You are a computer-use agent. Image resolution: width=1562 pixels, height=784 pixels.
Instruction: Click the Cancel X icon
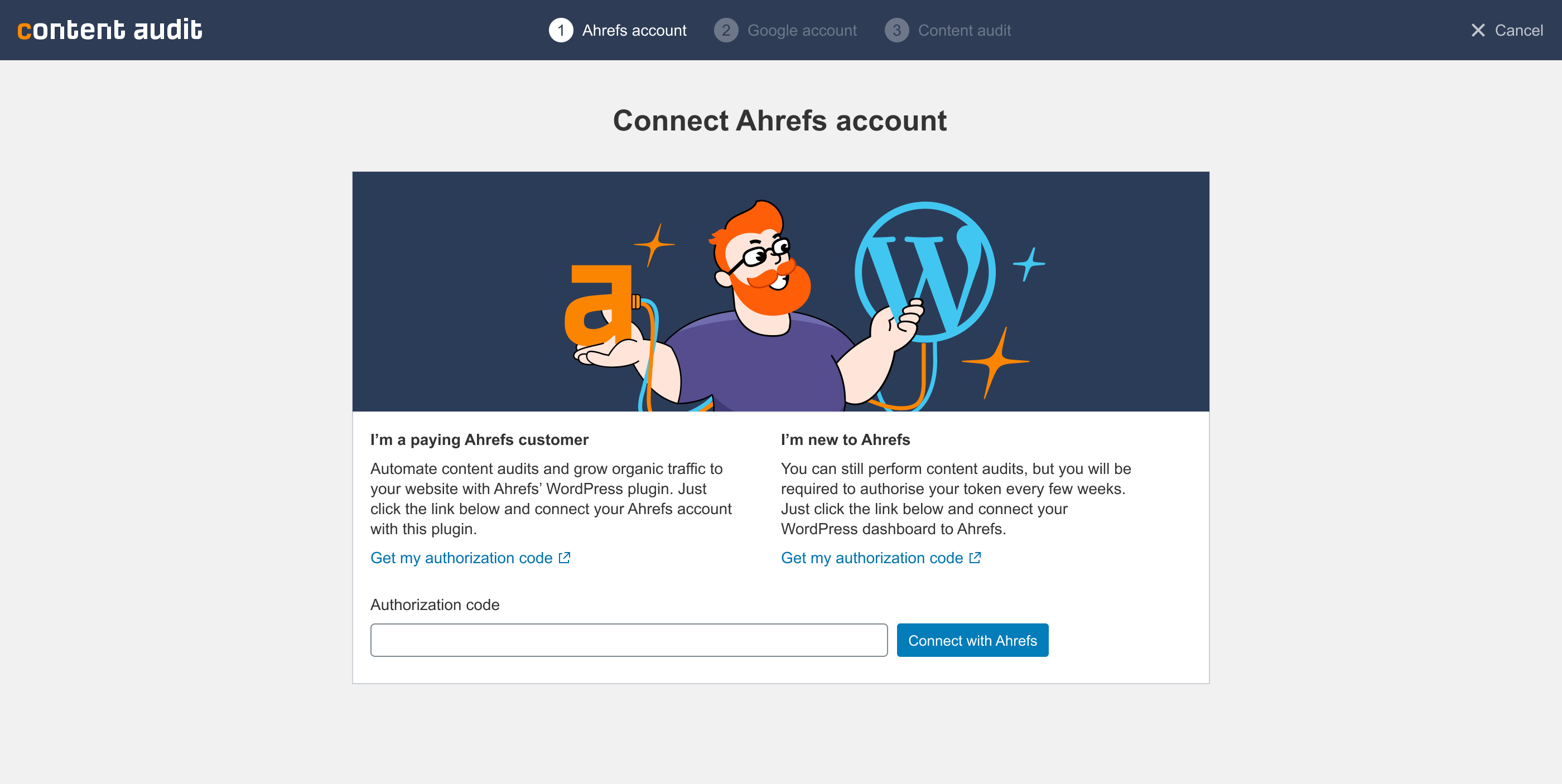click(1478, 30)
